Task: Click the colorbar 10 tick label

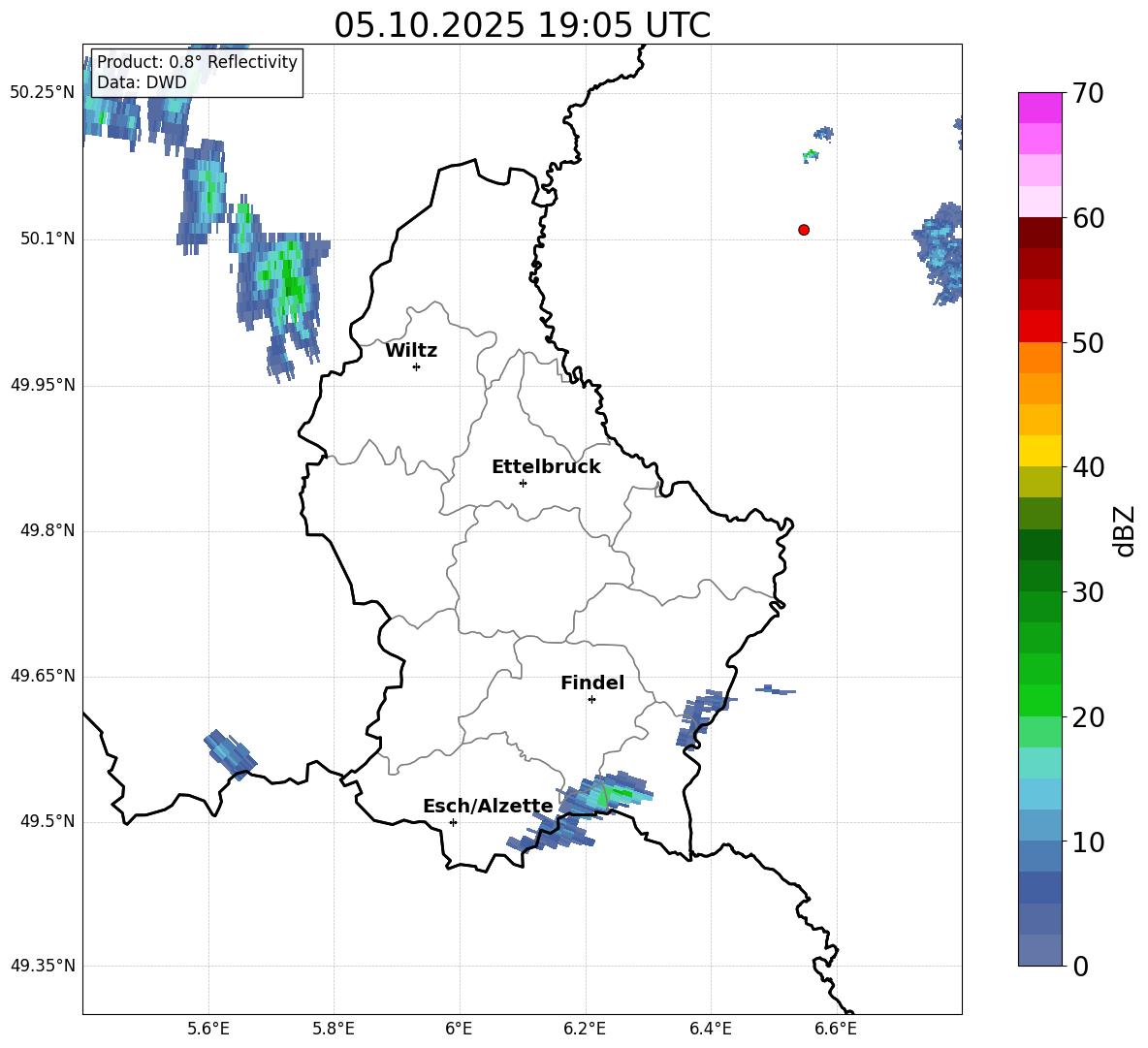Action: click(1087, 842)
